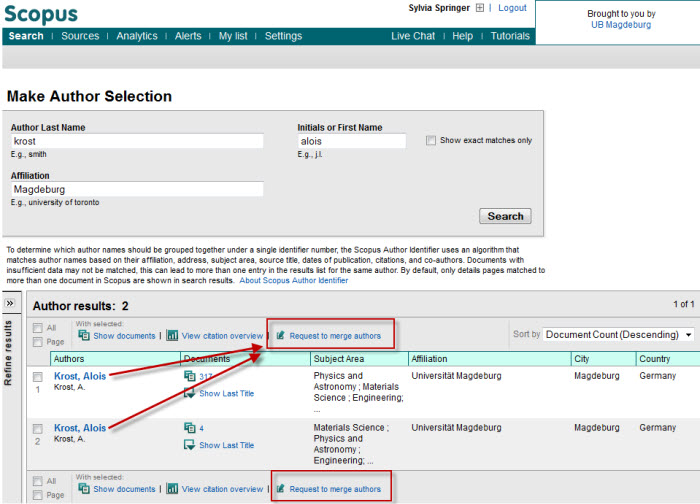
Task: Focus the Affiliation input field
Action: pyautogui.click(x=137, y=189)
